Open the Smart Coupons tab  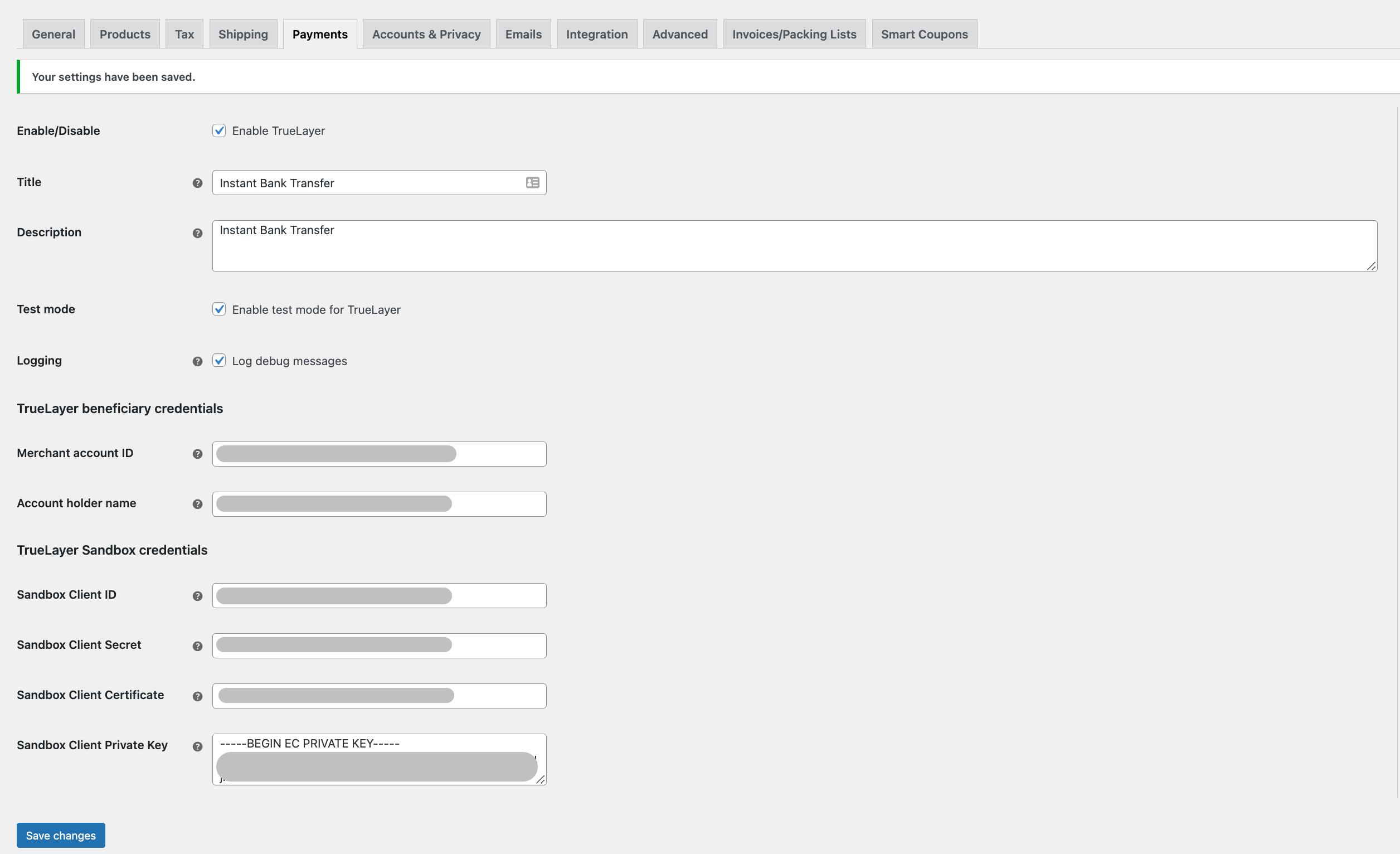tap(924, 34)
